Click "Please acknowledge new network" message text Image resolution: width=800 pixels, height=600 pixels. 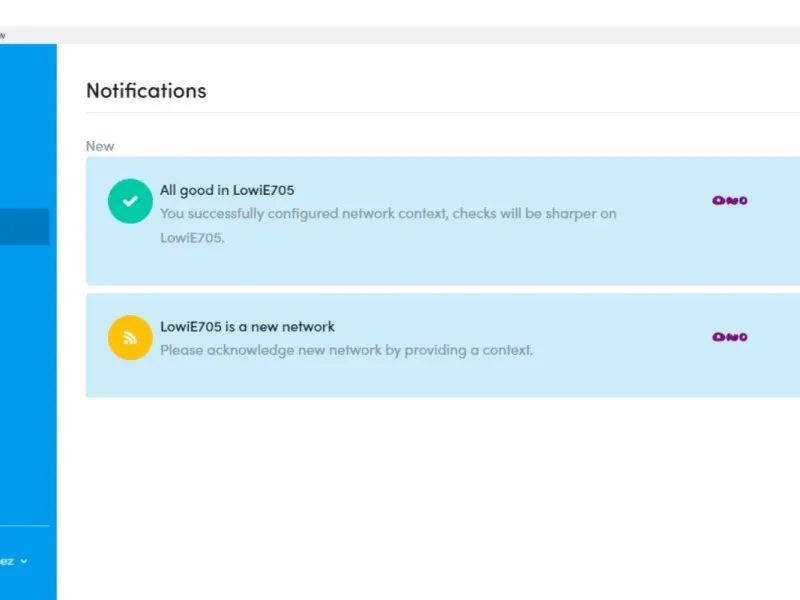coord(346,350)
